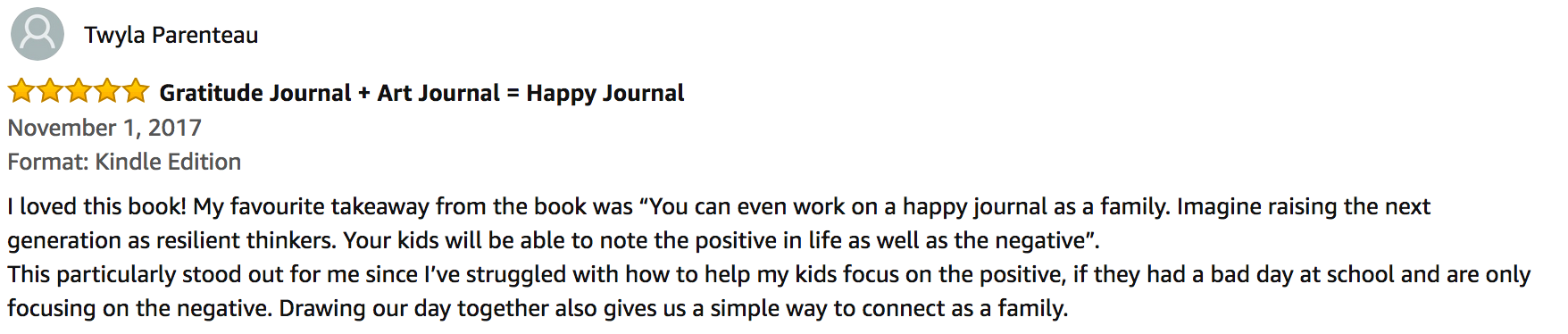1568x334 pixels.
Task: Click the fourth gold rating star
Action: tap(107, 91)
